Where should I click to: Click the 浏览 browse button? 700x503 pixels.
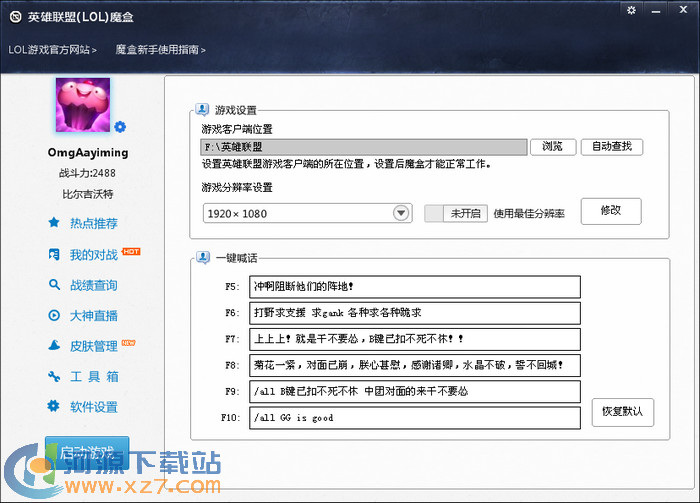coord(553,147)
